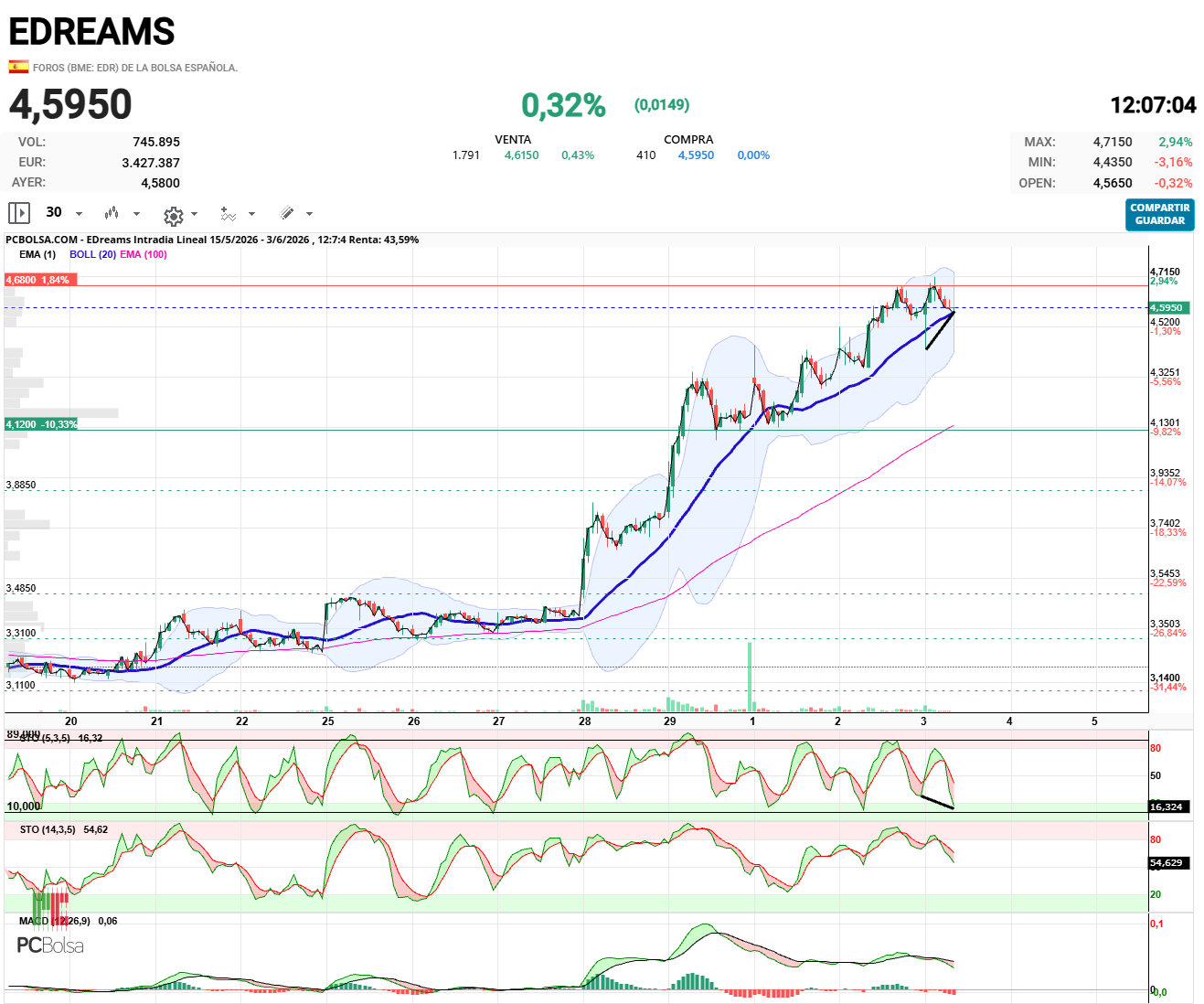Image resolution: width=1204 pixels, height=1004 pixels.
Task: Click the 12:07:04 clock time
Action: [1153, 105]
